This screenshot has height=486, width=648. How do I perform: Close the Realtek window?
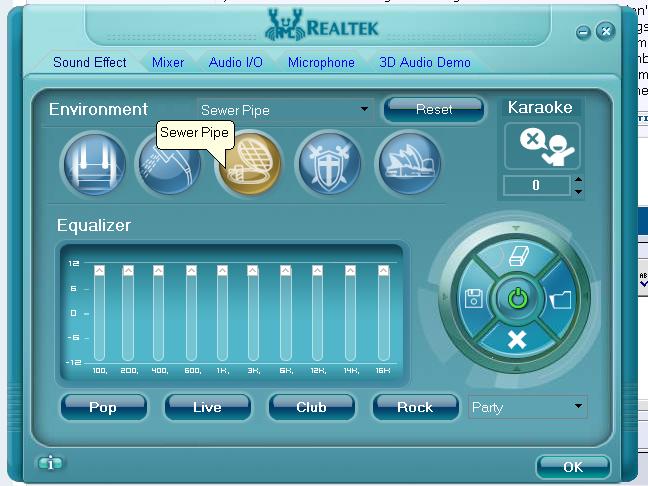coord(605,31)
